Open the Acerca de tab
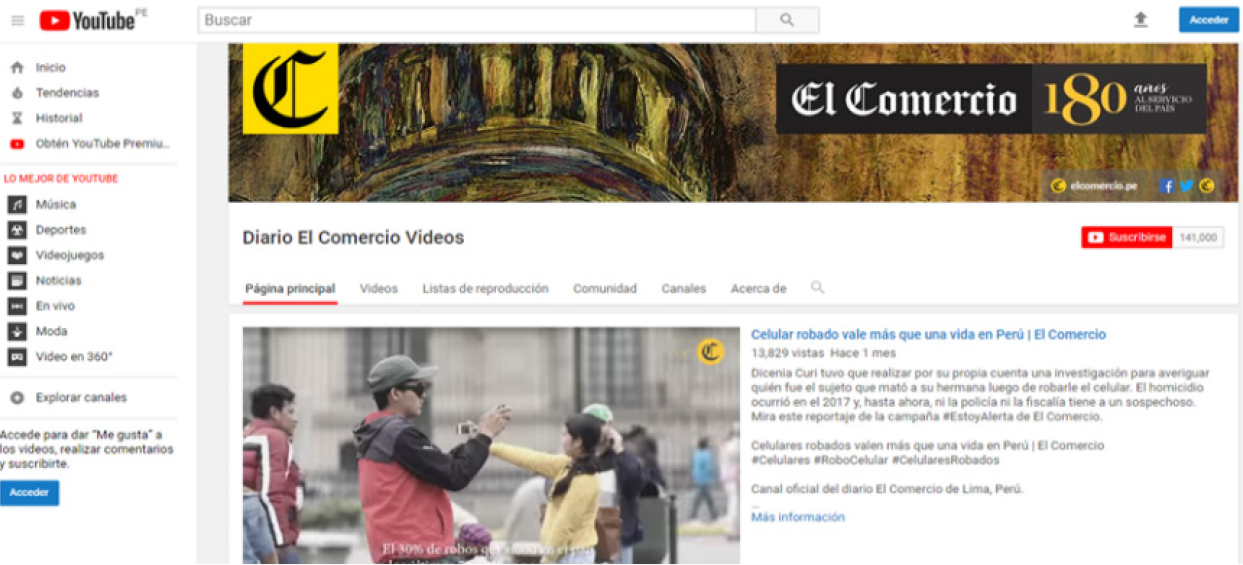1243x565 pixels. click(x=759, y=289)
